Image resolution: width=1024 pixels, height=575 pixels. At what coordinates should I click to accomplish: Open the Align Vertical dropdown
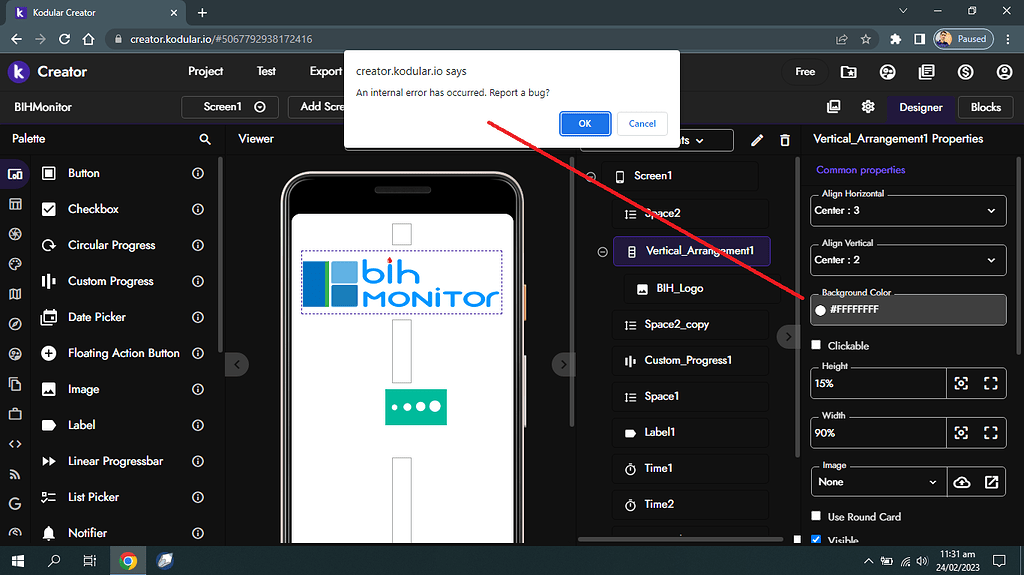click(x=908, y=260)
